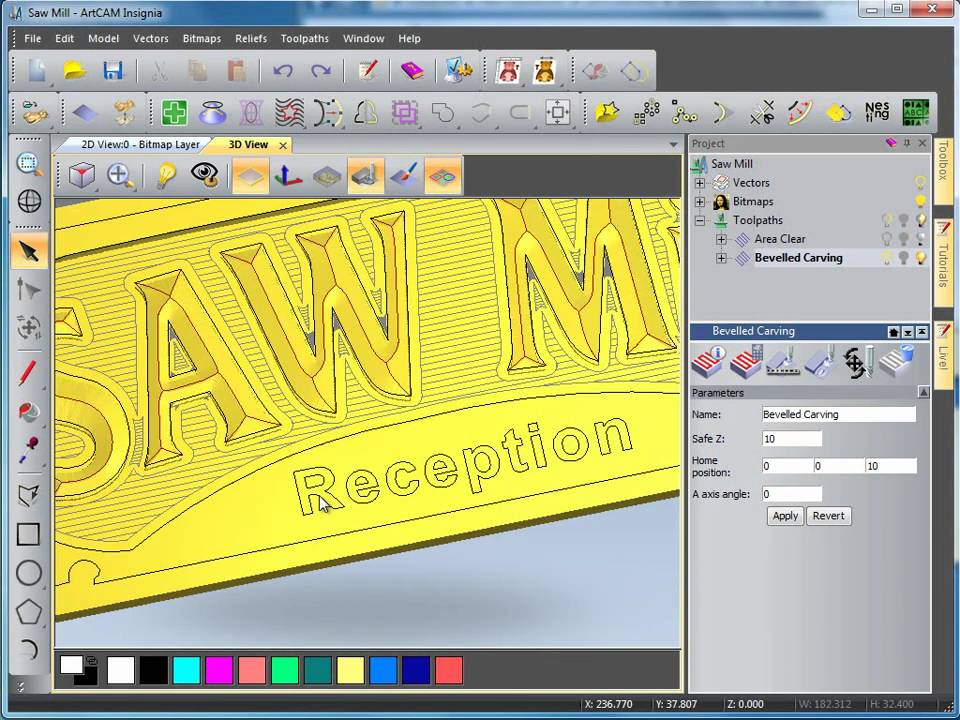The image size is (960, 720).
Task: Click the Redo arrow
Action: [x=321, y=70]
